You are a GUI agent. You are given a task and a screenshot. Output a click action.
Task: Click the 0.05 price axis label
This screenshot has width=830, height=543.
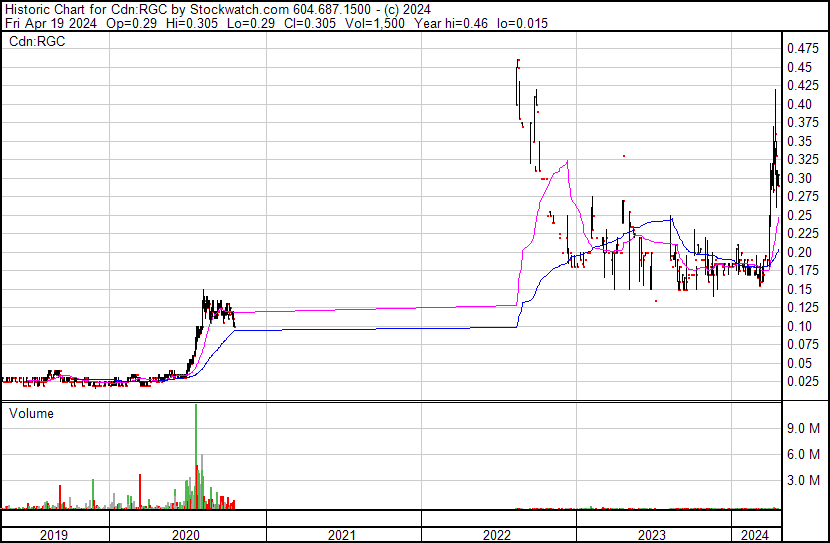click(799, 363)
